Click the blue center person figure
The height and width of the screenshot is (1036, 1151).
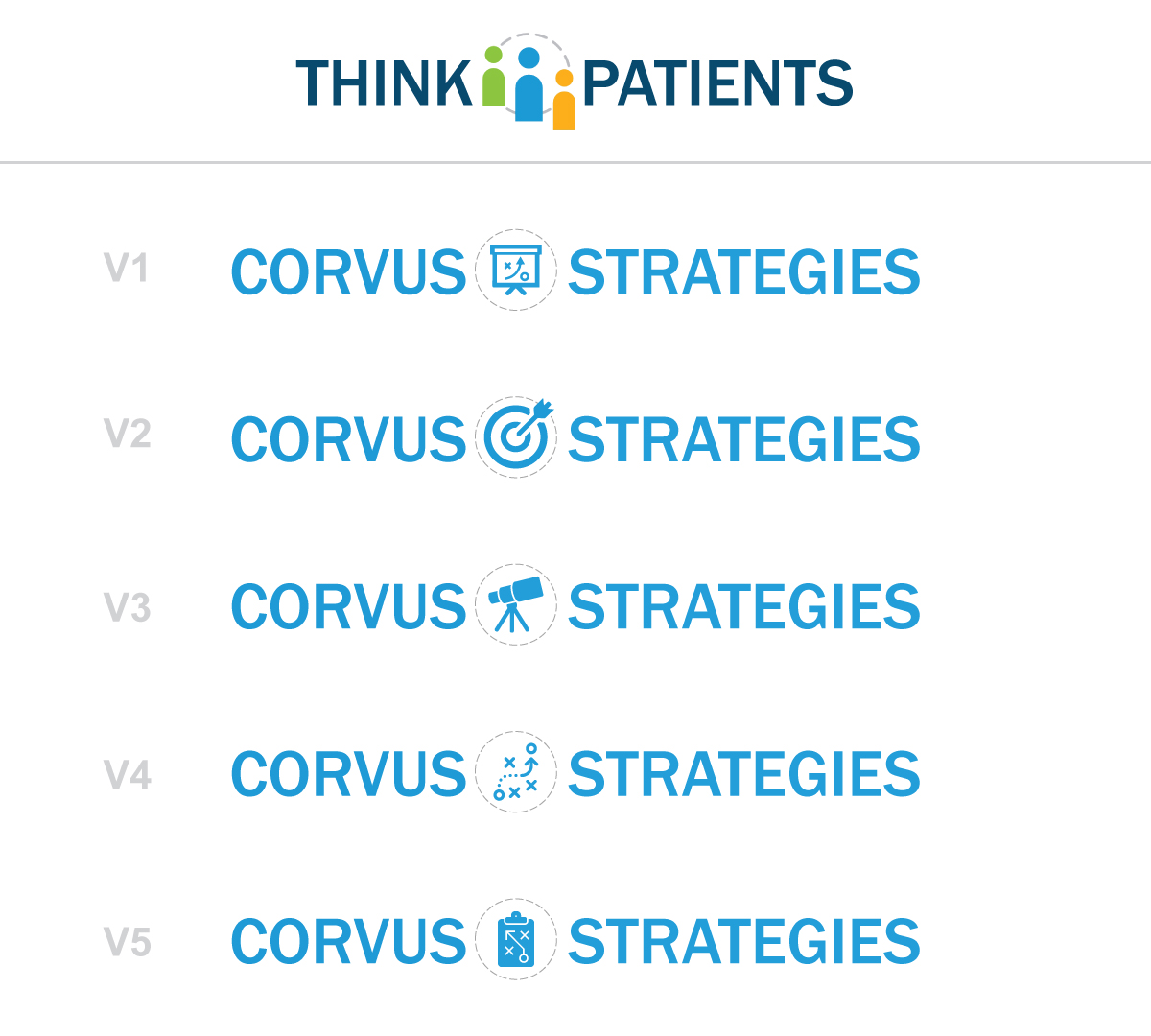529,86
